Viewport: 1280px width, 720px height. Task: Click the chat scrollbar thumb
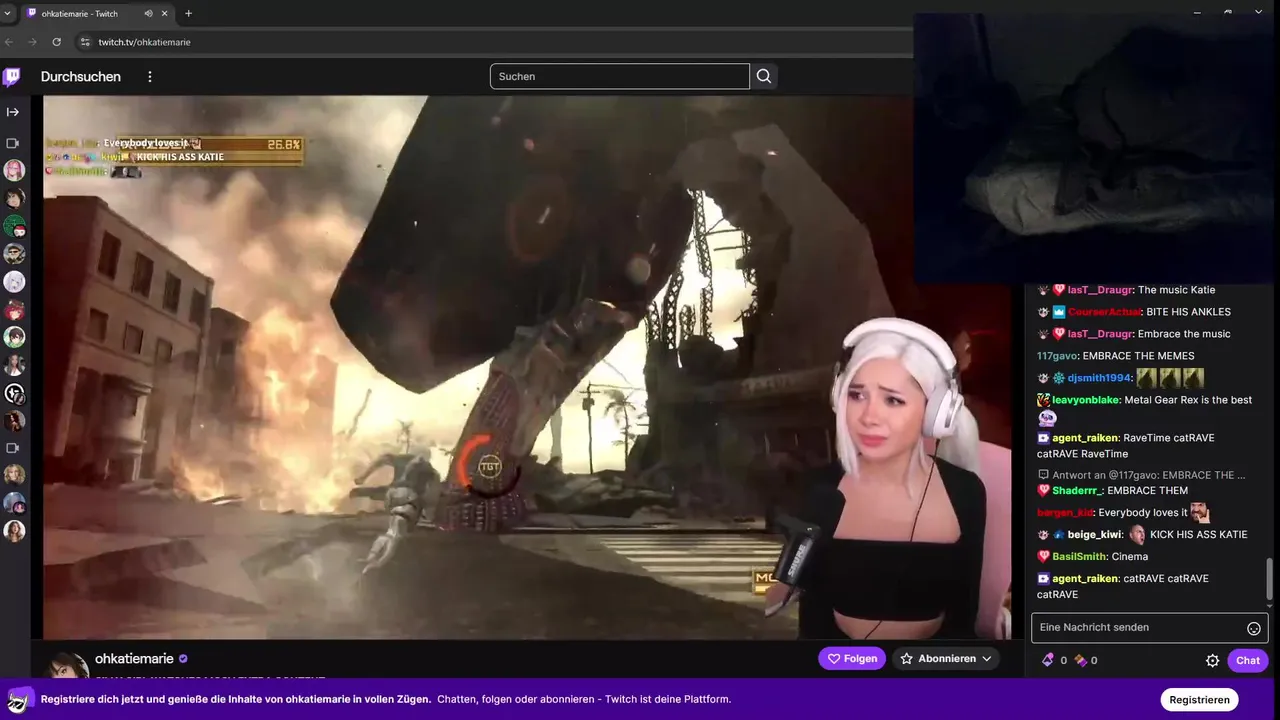coord(1271,578)
